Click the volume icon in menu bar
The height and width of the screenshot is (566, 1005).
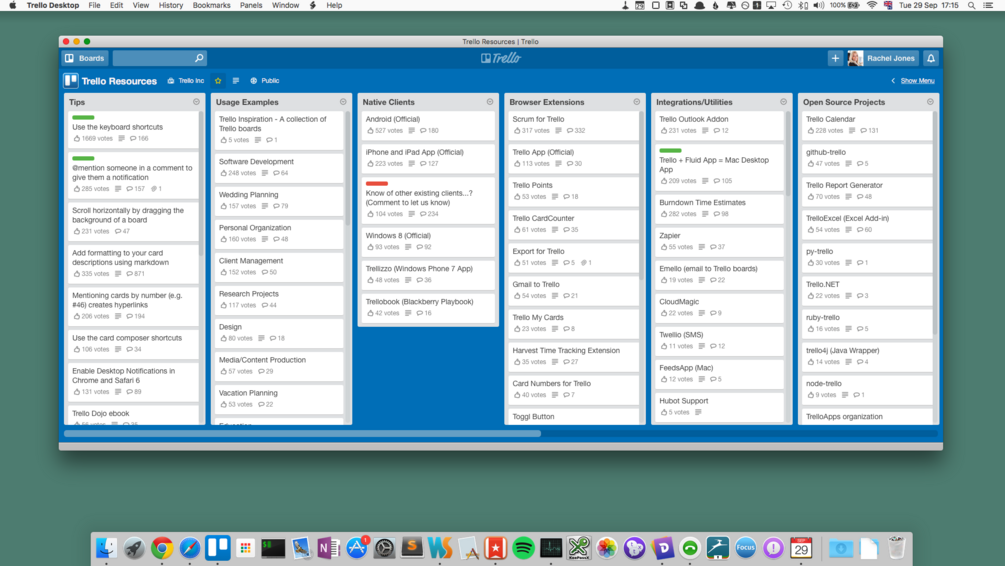click(818, 5)
